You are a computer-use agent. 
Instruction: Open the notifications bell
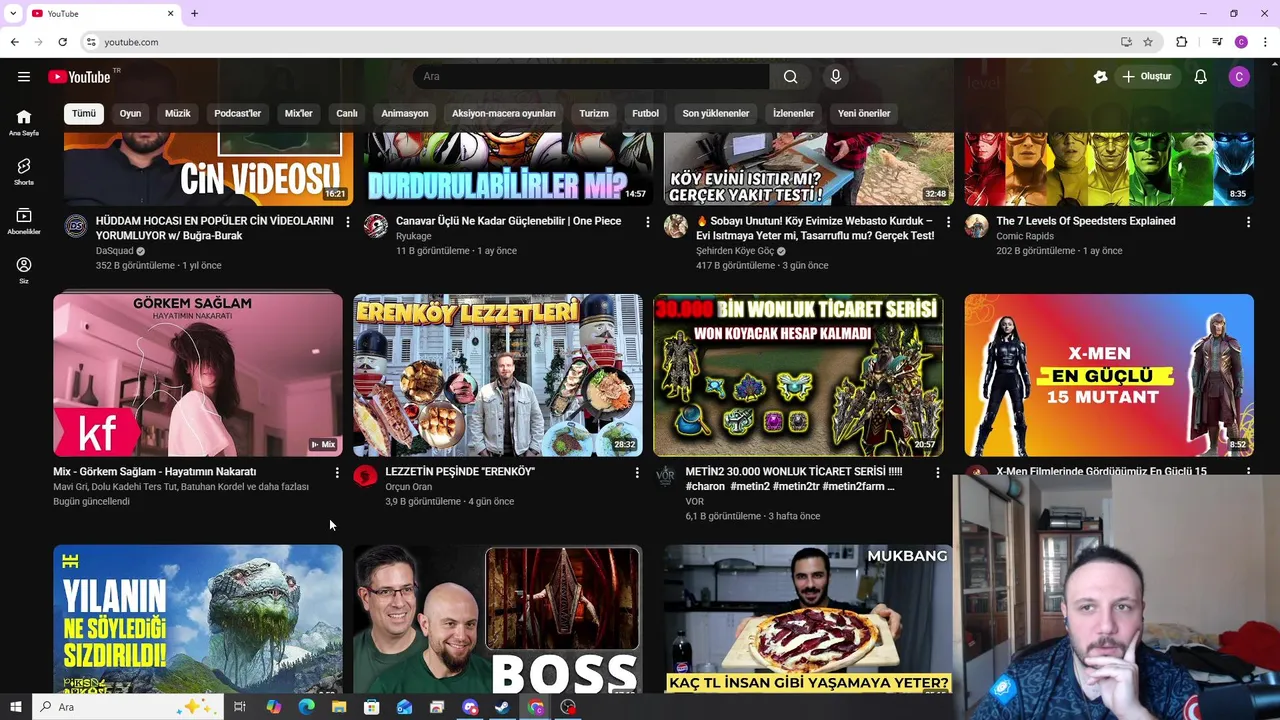[1201, 77]
